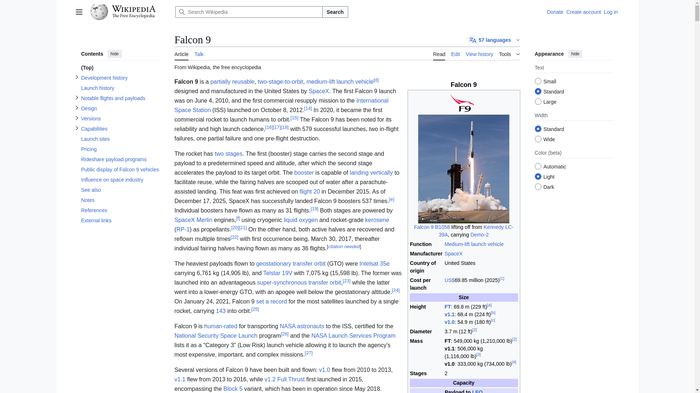Open the International Space Station link
Viewport: 700px width, 393px height.
point(372,100)
